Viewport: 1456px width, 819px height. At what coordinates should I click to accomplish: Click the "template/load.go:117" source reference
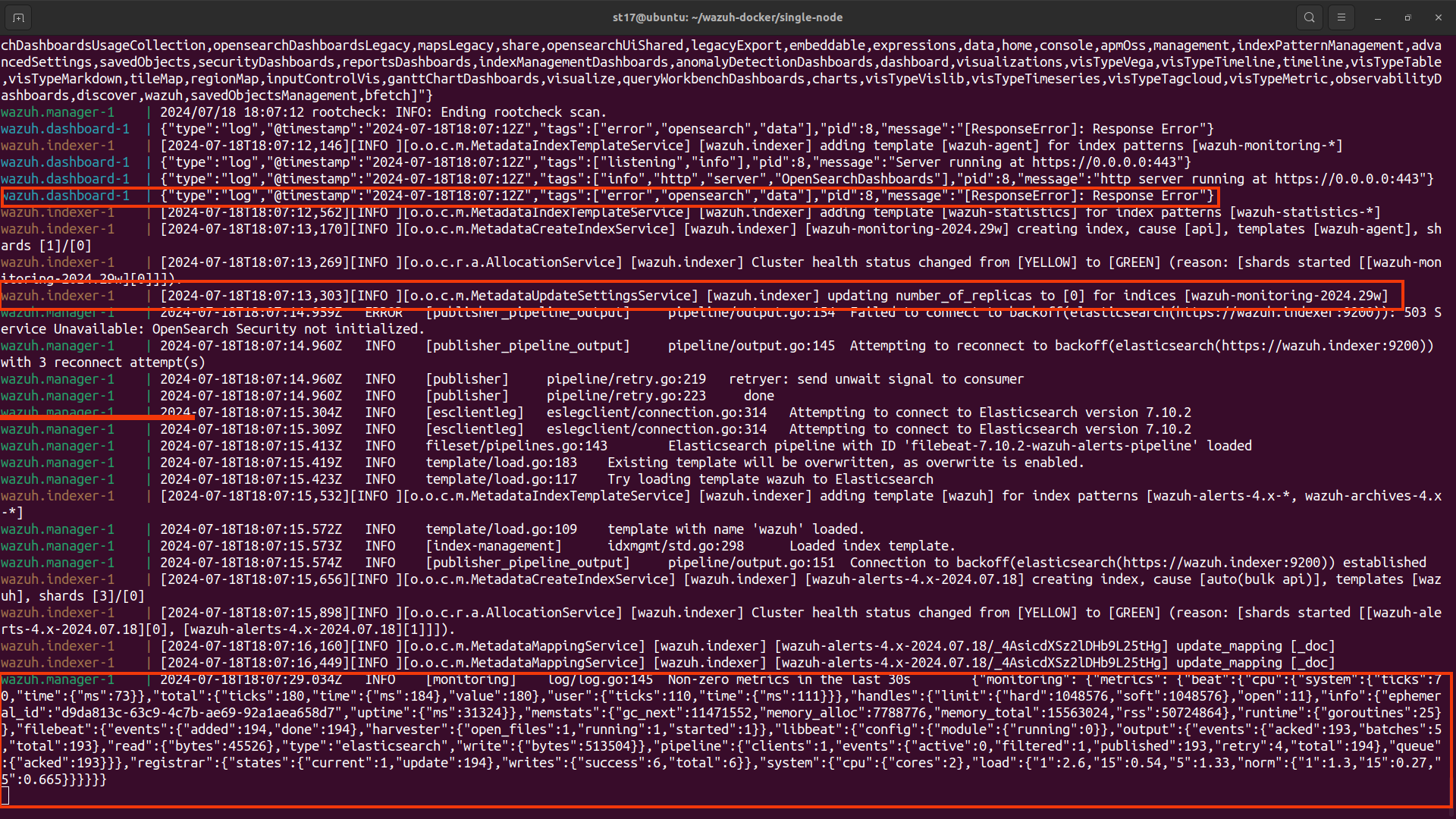[x=501, y=479]
